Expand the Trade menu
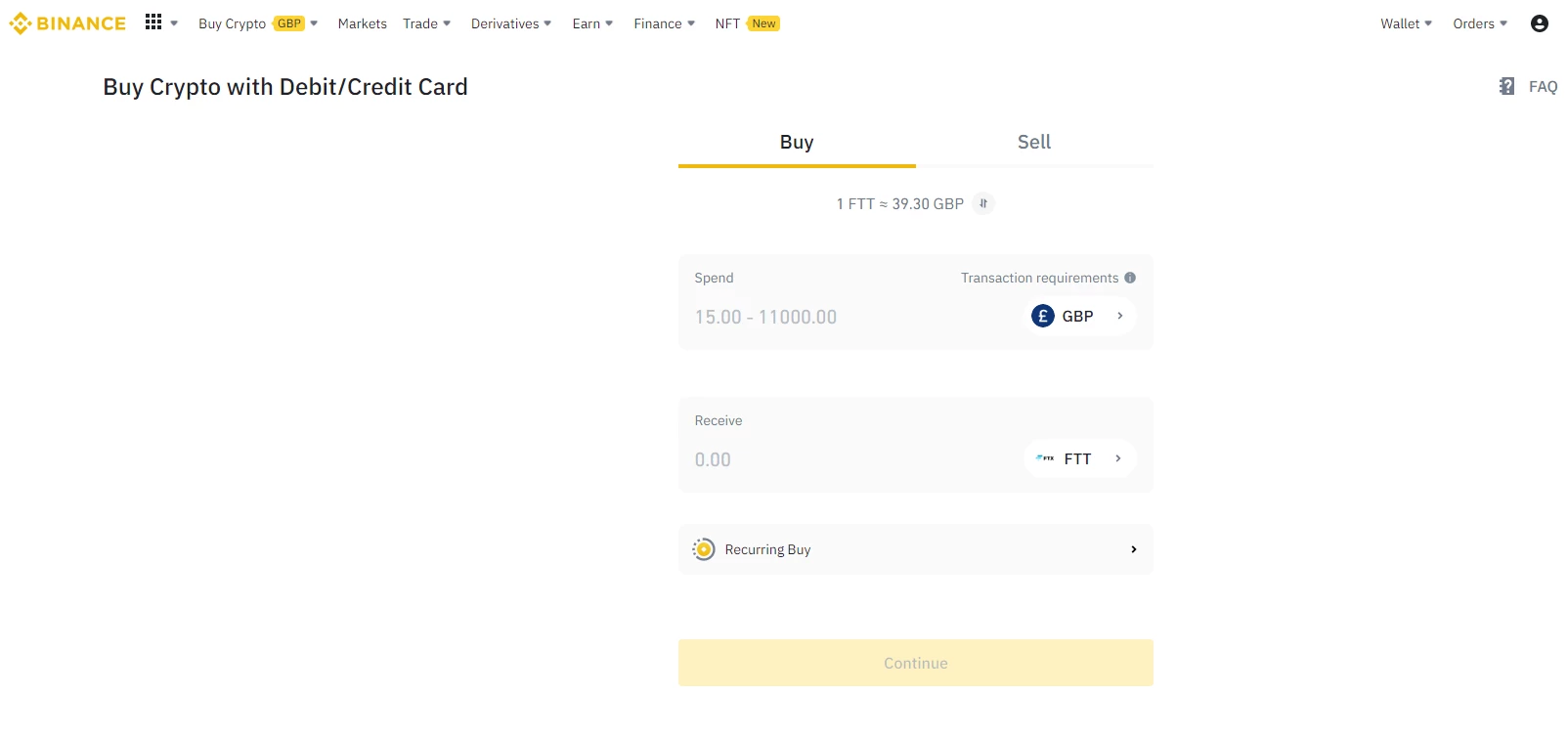1568x737 pixels. tap(426, 23)
